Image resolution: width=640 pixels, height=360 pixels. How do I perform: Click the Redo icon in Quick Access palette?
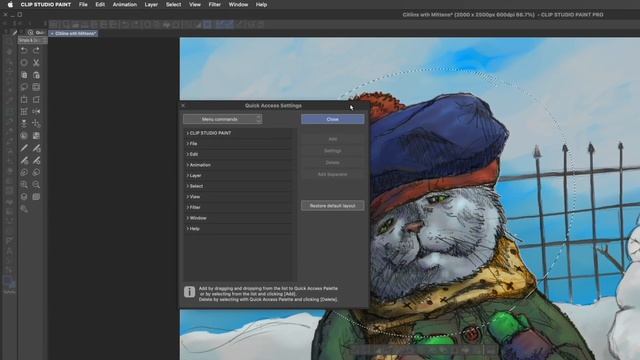coord(36,51)
